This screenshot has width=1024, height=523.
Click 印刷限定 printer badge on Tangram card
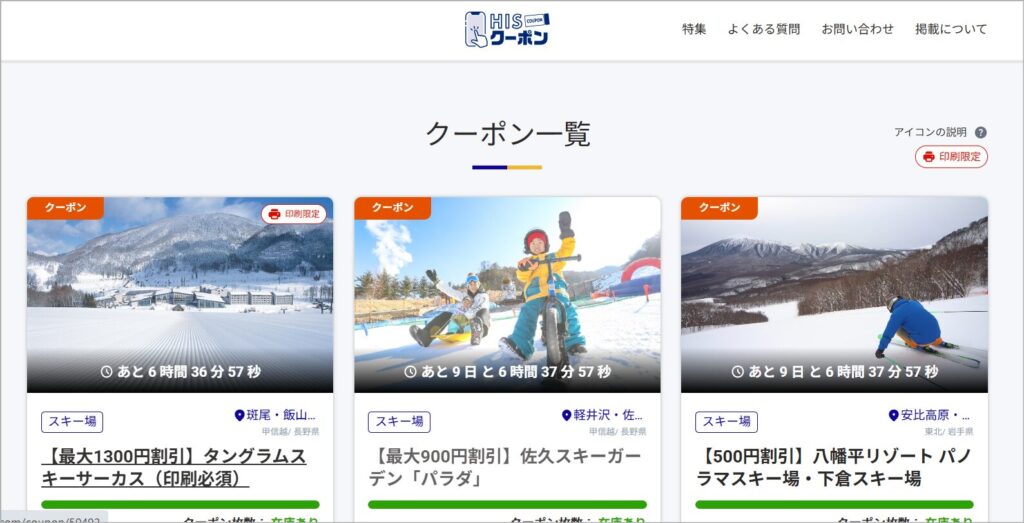(x=294, y=214)
